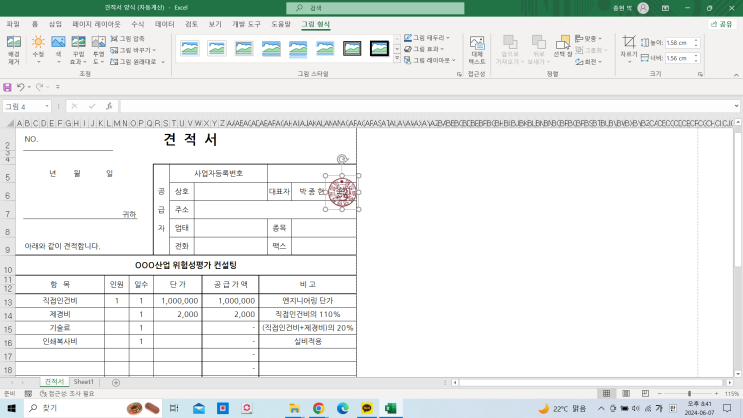Open the Customize Quick Access Toolbar dropdown

(x=58, y=87)
